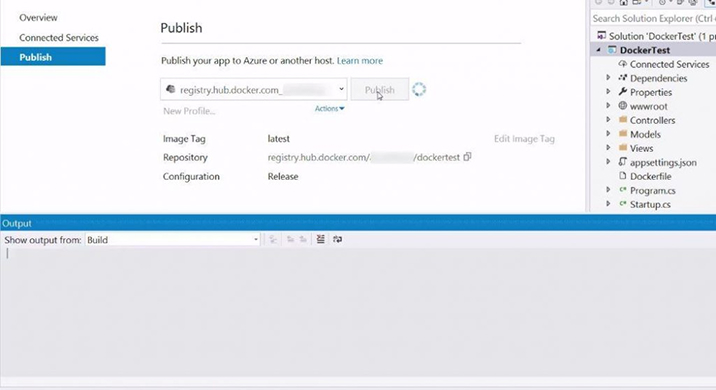Select the Startup.cs file label
The image size is (716, 390).
pyautogui.click(x=650, y=205)
